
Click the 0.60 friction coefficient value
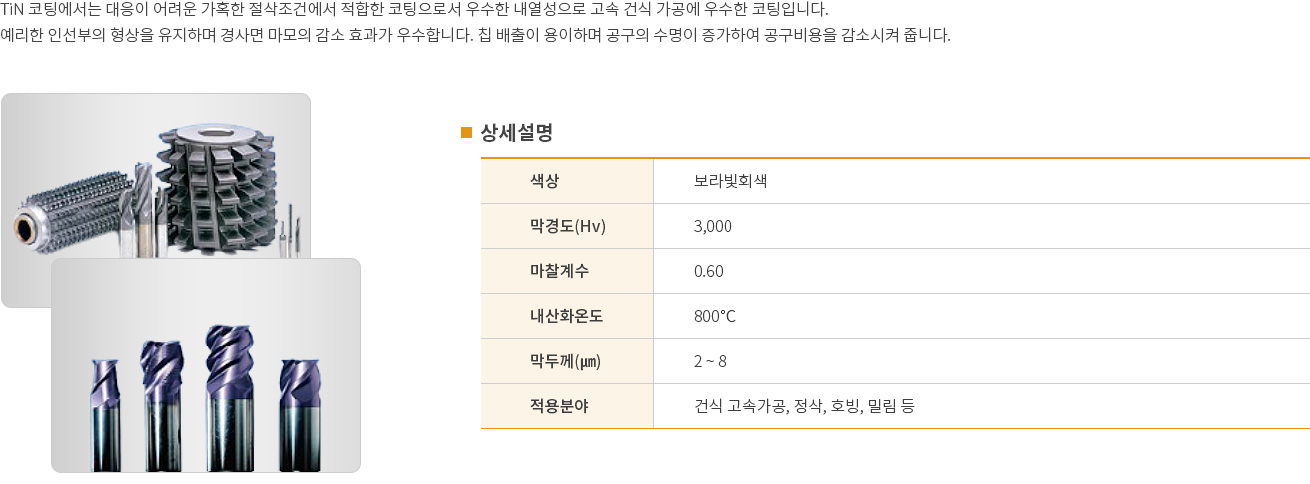708,271
